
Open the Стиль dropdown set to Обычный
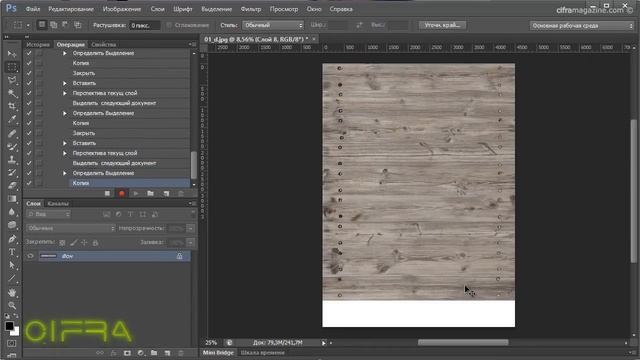[x=273, y=25]
